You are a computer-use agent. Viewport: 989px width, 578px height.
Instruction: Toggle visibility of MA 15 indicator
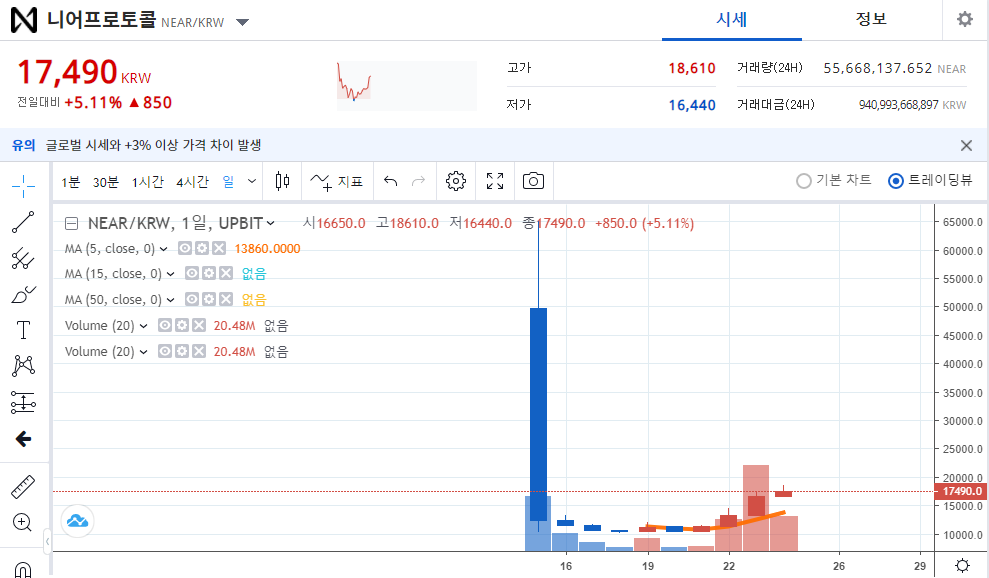pos(192,273)
